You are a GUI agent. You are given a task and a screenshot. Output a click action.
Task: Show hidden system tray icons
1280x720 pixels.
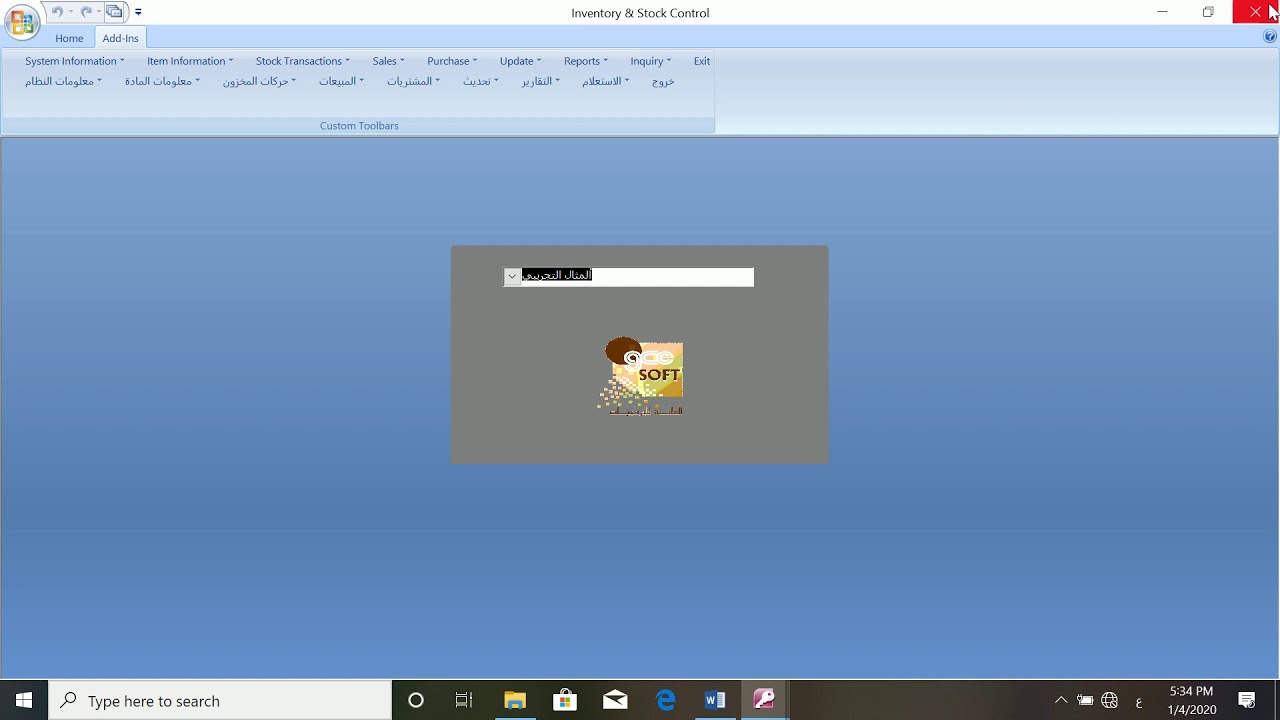1061,700
